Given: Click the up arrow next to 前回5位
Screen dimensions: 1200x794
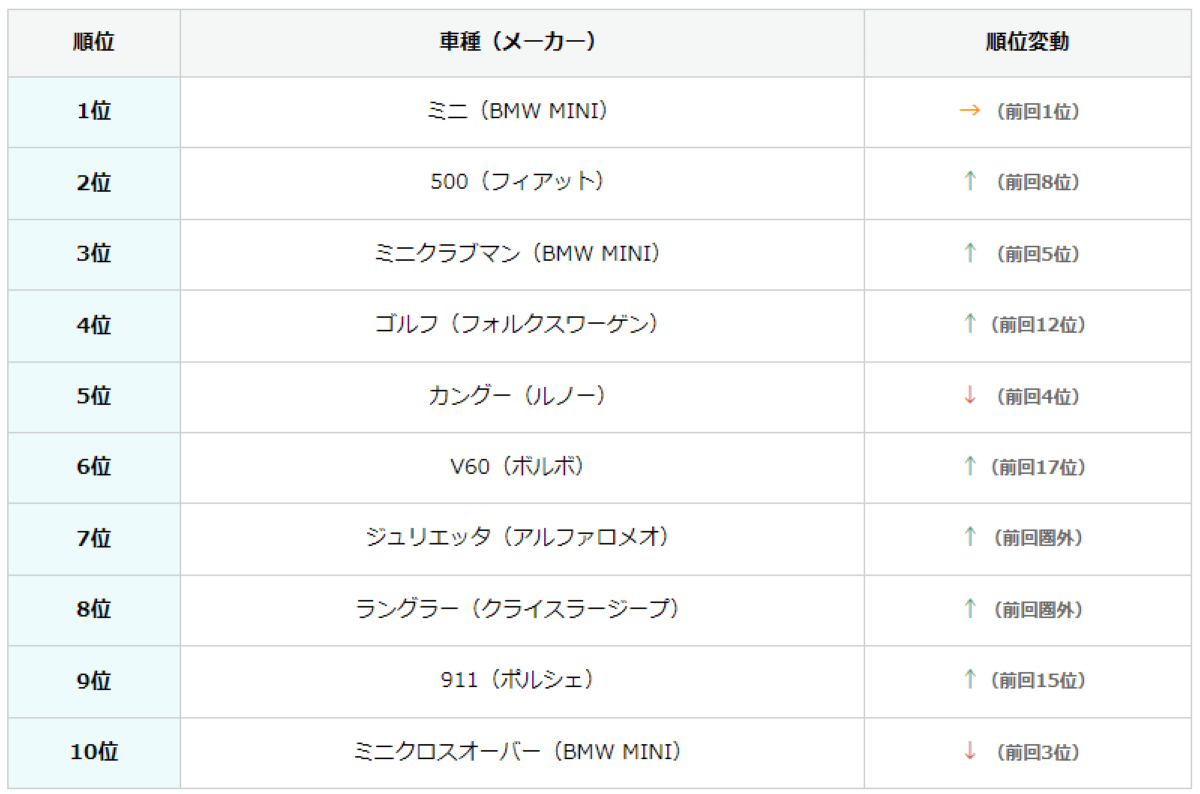Looking at the screenshot, I should (x=969, y=253).
